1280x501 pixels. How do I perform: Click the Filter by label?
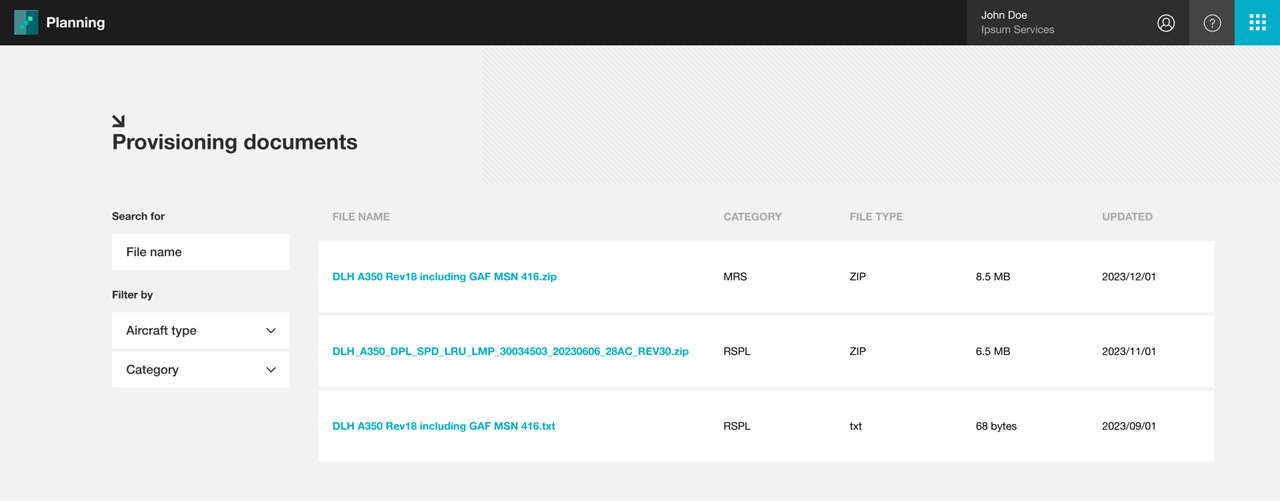[132, 295]
